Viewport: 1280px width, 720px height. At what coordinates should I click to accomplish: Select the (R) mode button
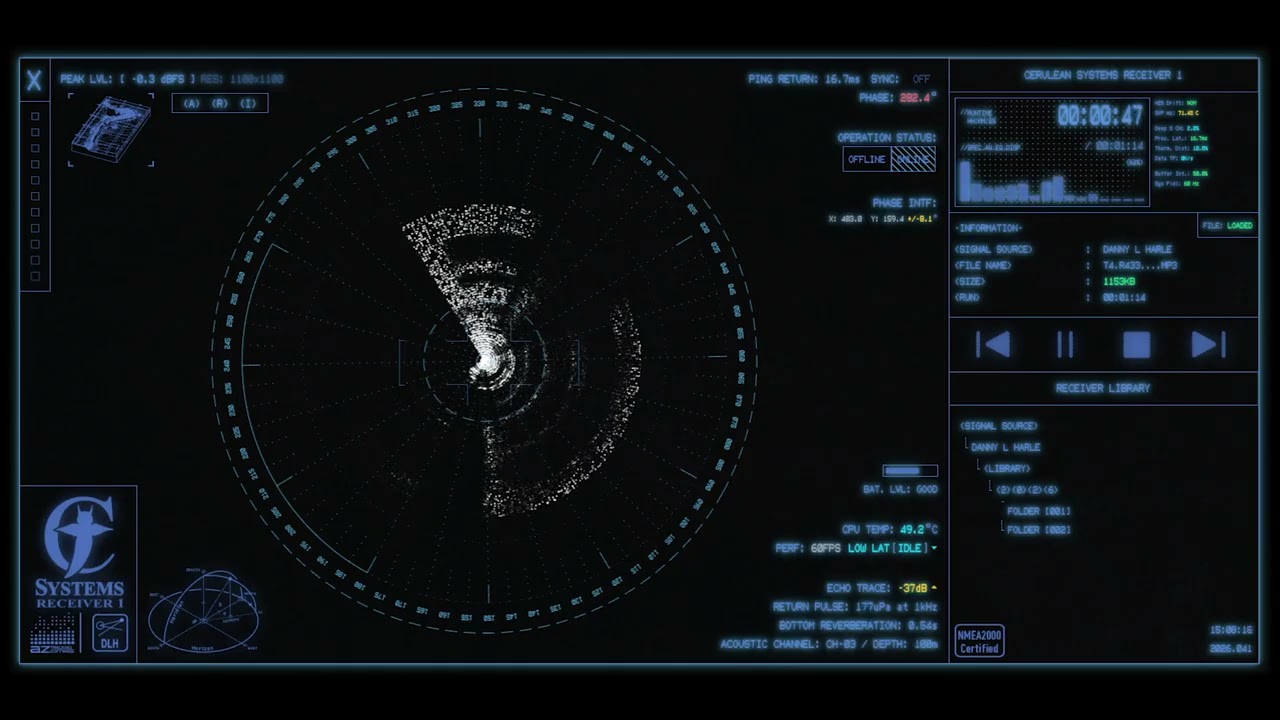coord(219,103)
